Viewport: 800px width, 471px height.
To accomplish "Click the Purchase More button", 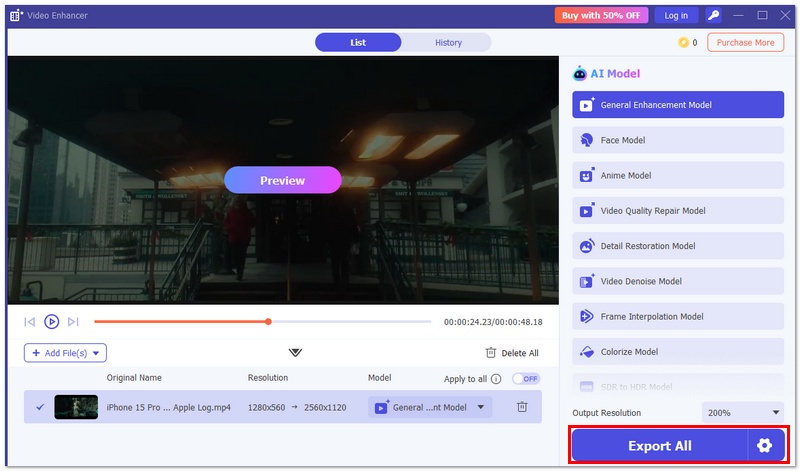I will (x=745, y=42).
